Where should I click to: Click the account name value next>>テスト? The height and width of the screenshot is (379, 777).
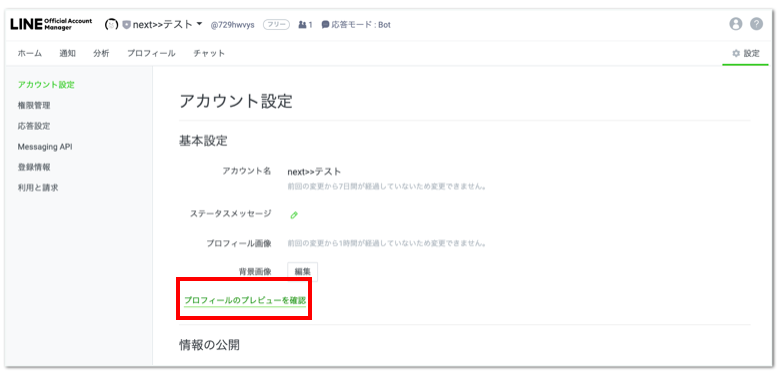[x=314, y=172]
